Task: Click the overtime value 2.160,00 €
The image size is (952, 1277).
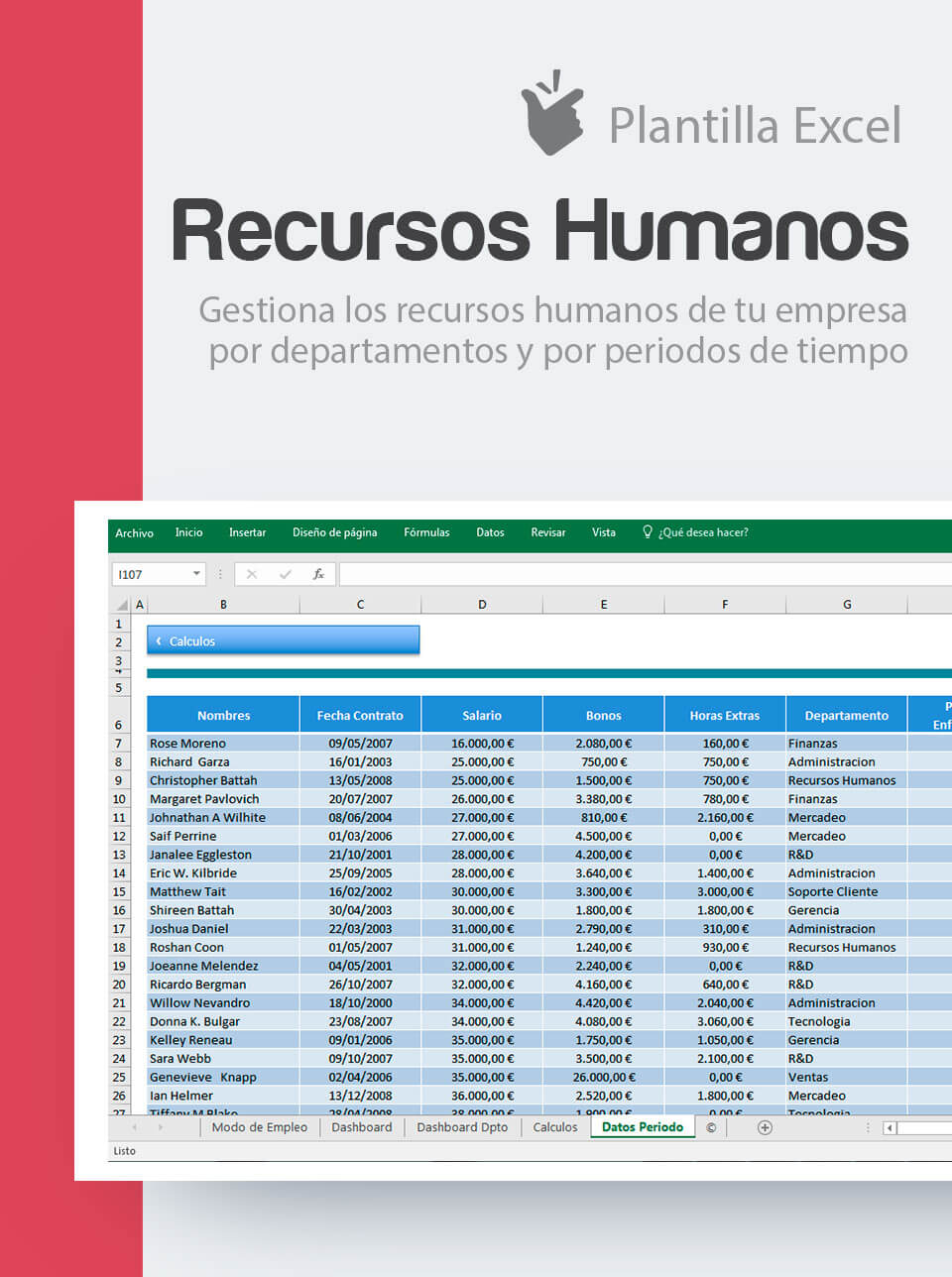Action: [x=725, y=818]
